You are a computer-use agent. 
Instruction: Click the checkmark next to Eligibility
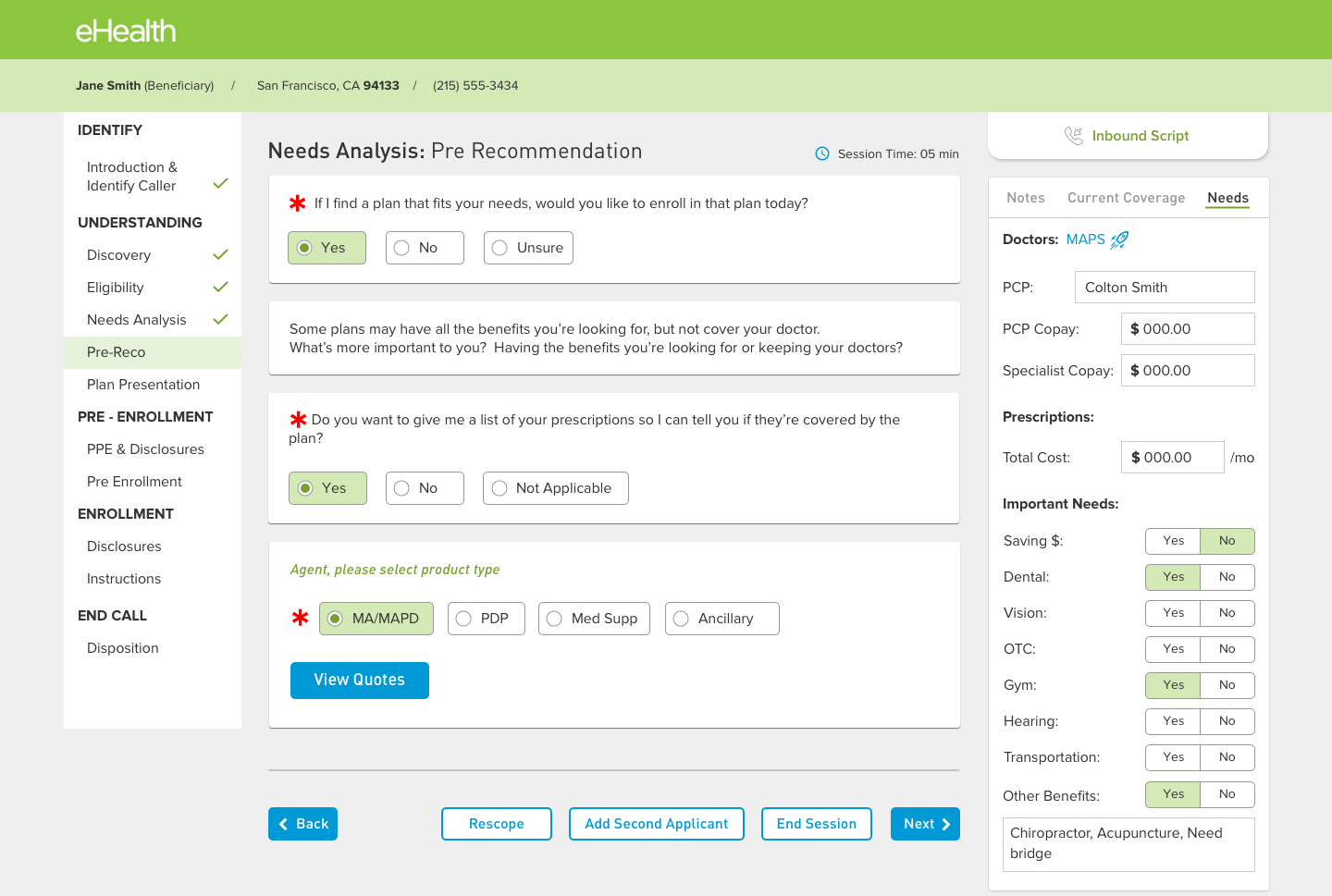220,287
